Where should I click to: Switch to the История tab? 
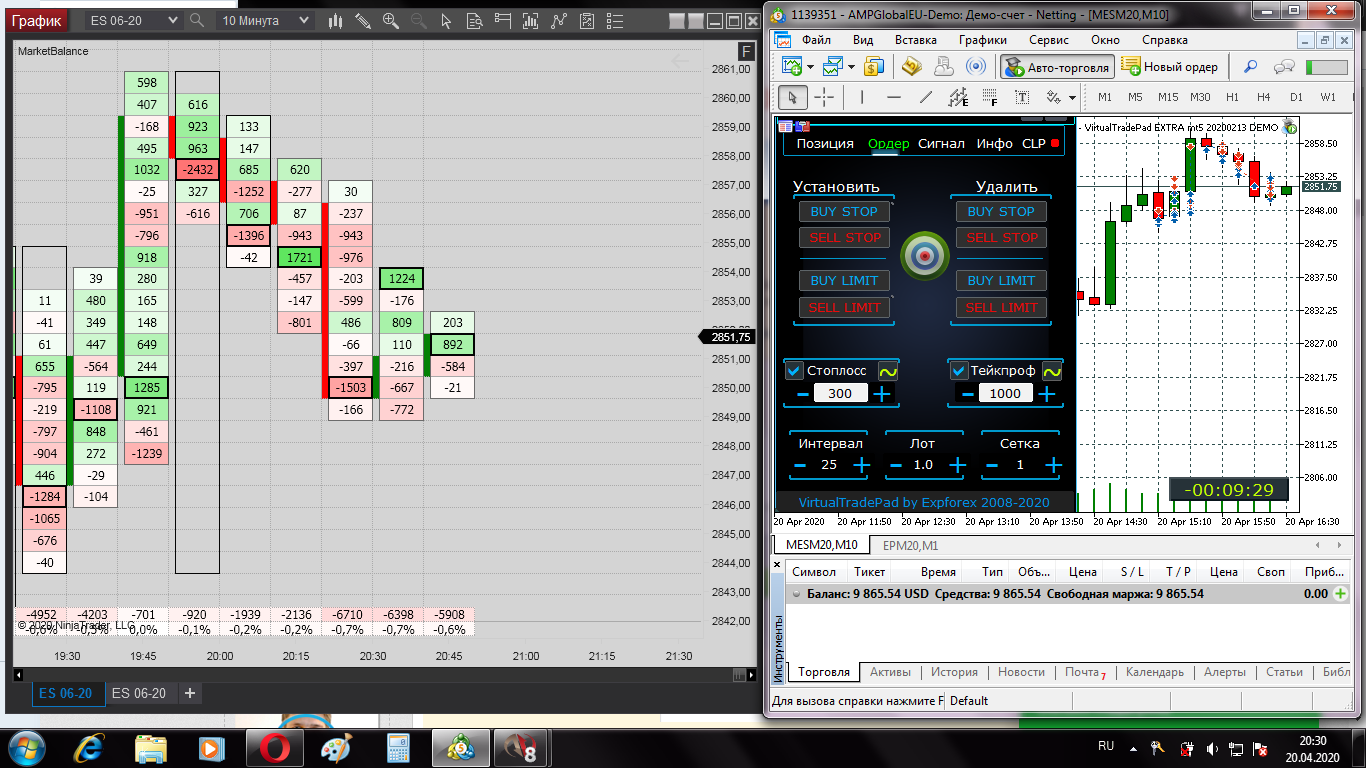coord(953,672)
